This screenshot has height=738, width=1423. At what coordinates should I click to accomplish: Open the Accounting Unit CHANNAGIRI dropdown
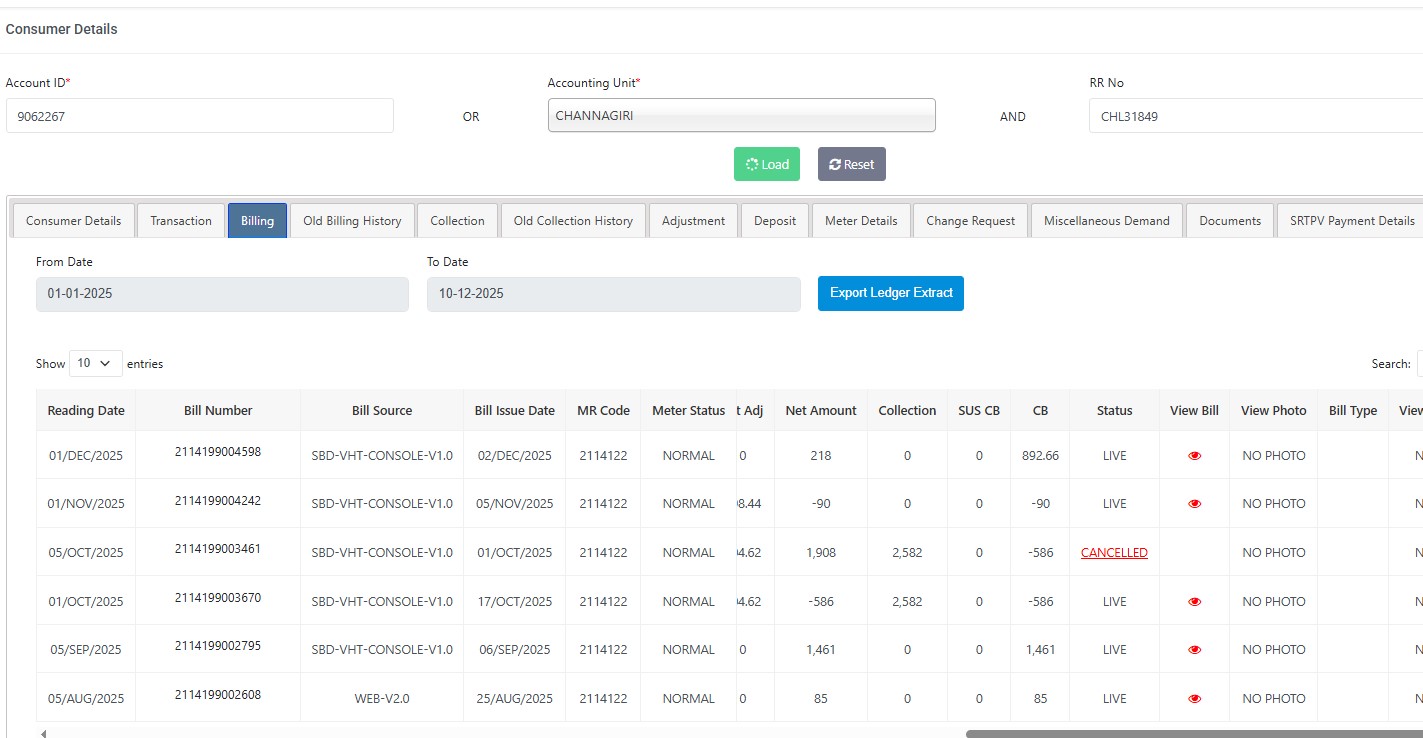pyautogui.click(x=741, y=115)
